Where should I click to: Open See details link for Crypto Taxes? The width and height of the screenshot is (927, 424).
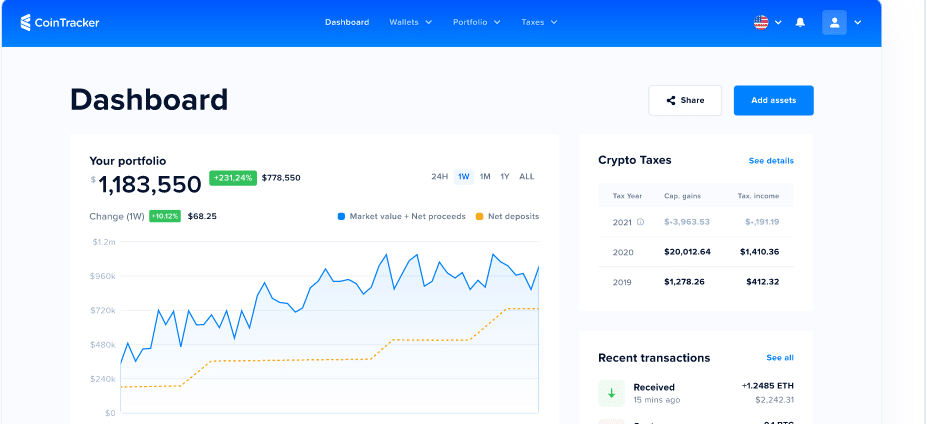coord(771,160)
